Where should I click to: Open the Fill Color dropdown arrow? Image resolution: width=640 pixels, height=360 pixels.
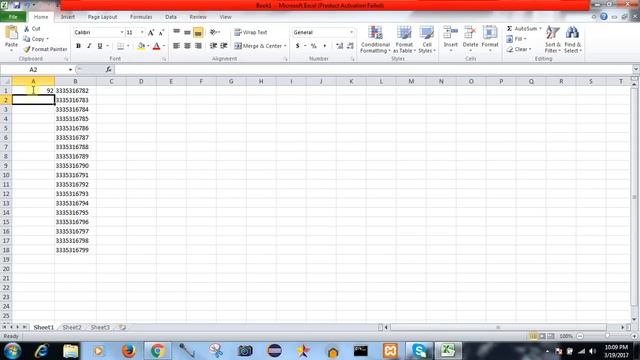(x=148, y=46)
